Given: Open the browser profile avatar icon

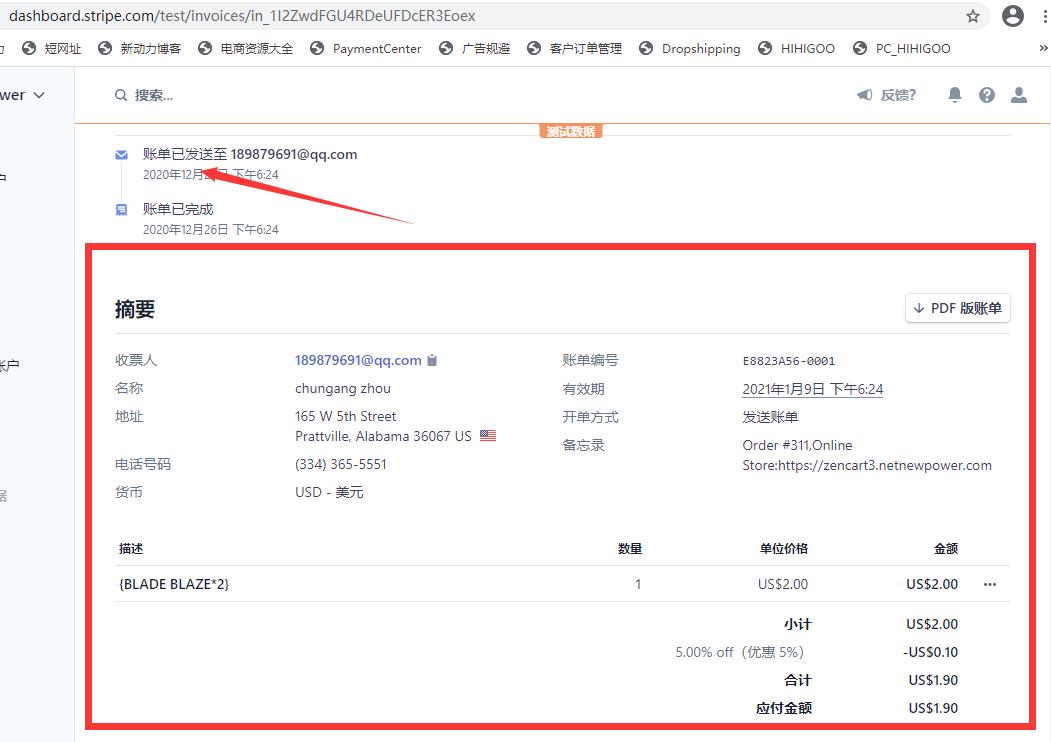Looking at the screenshot, I should coord(1015,15).
